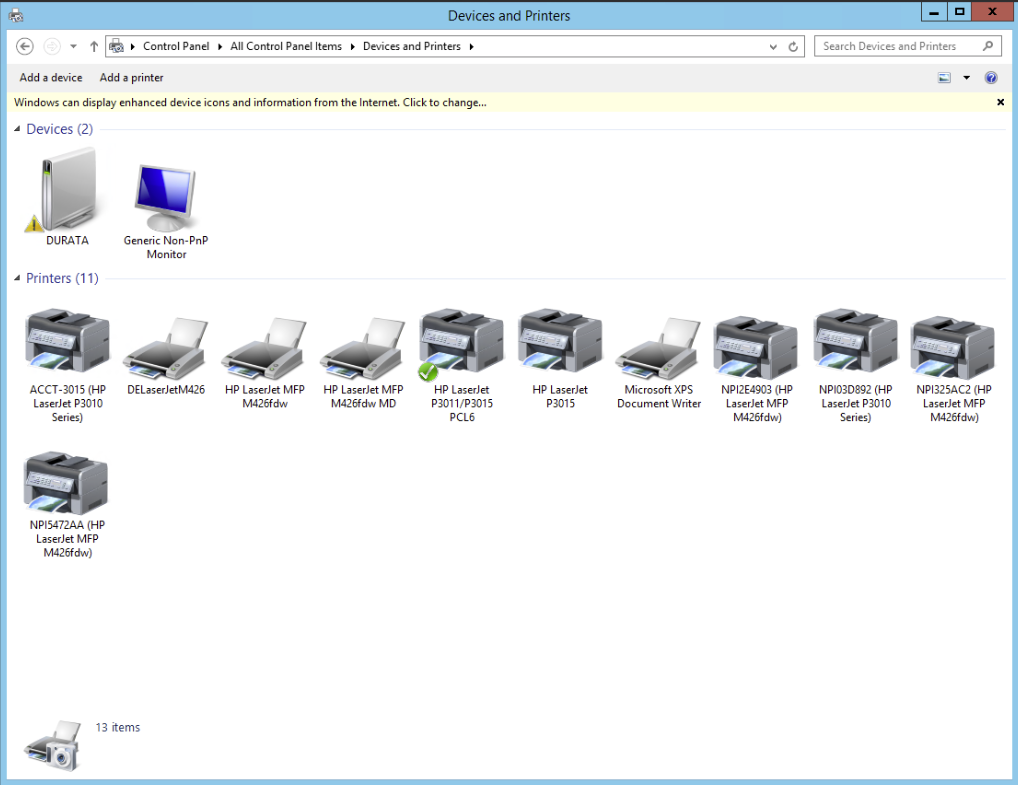Collapse the Devices (2) group

pyautogui.click(x=18, y=130)
